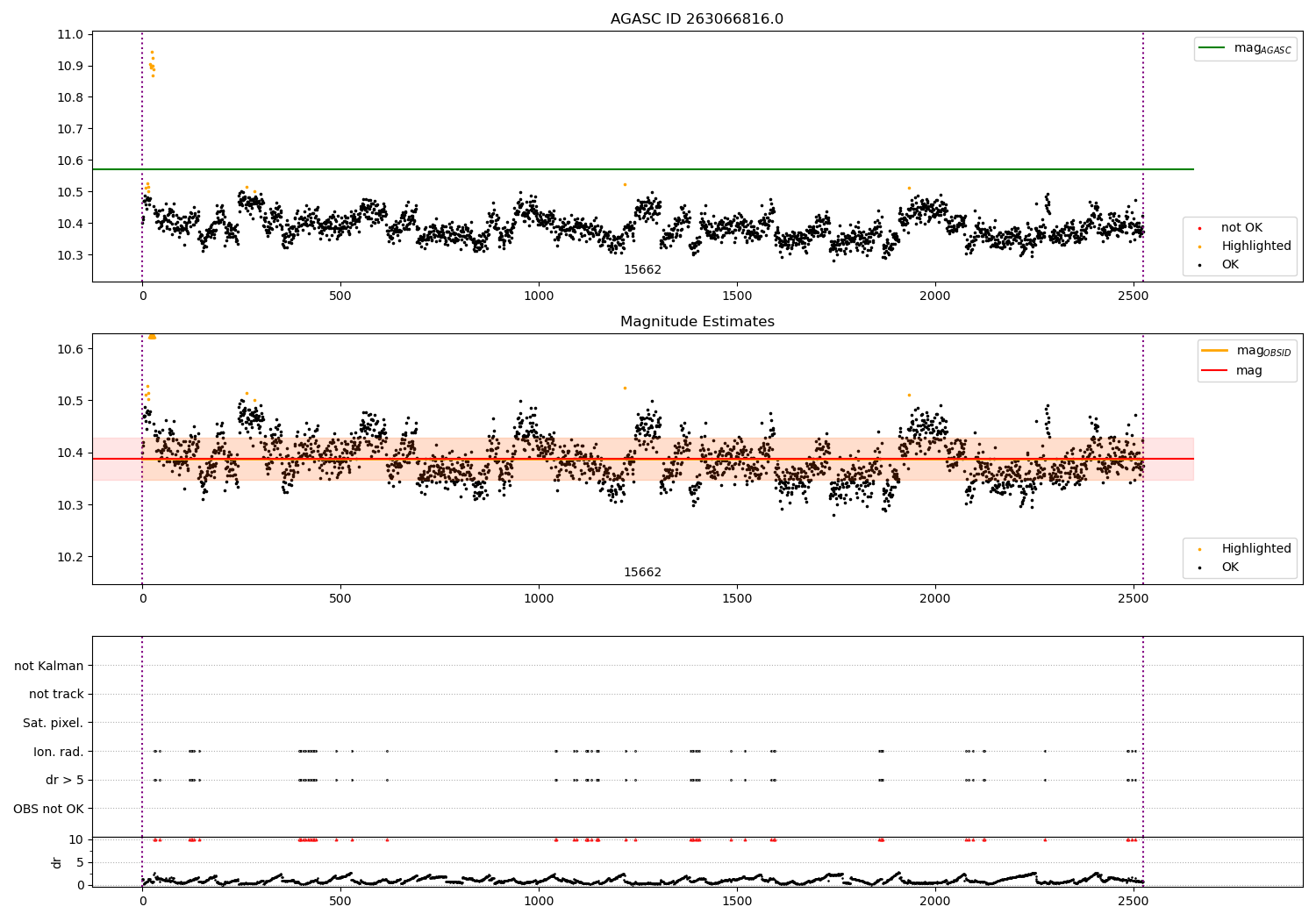Click the 10.8 y-axis tick label
1316x921 pixels.
(x=71, y=98)
